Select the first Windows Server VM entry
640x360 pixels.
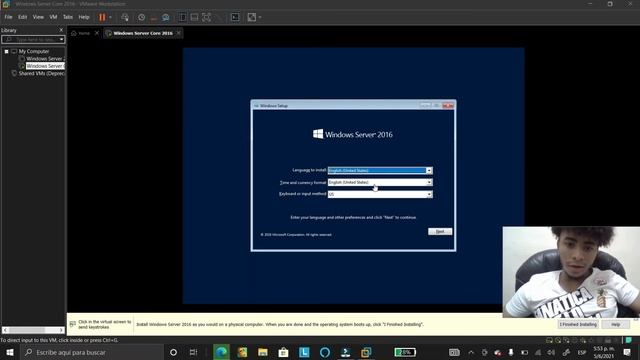point(45,59)
